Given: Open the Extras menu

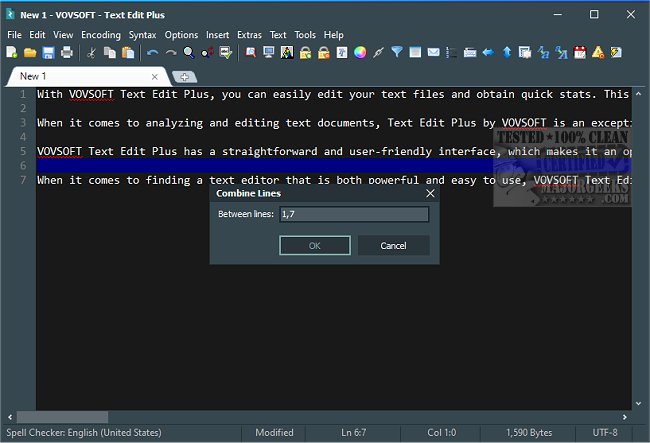Looking at the screenshot, I should [249, 35].
